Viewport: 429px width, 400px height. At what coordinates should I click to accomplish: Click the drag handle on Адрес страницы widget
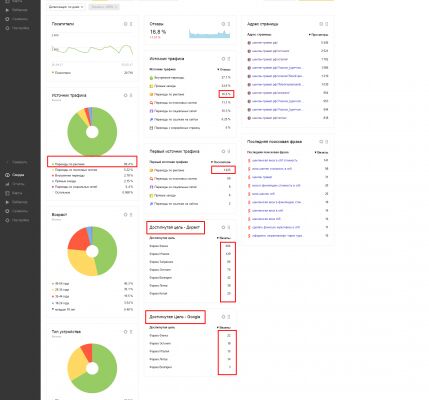click(x=326, y=24)
